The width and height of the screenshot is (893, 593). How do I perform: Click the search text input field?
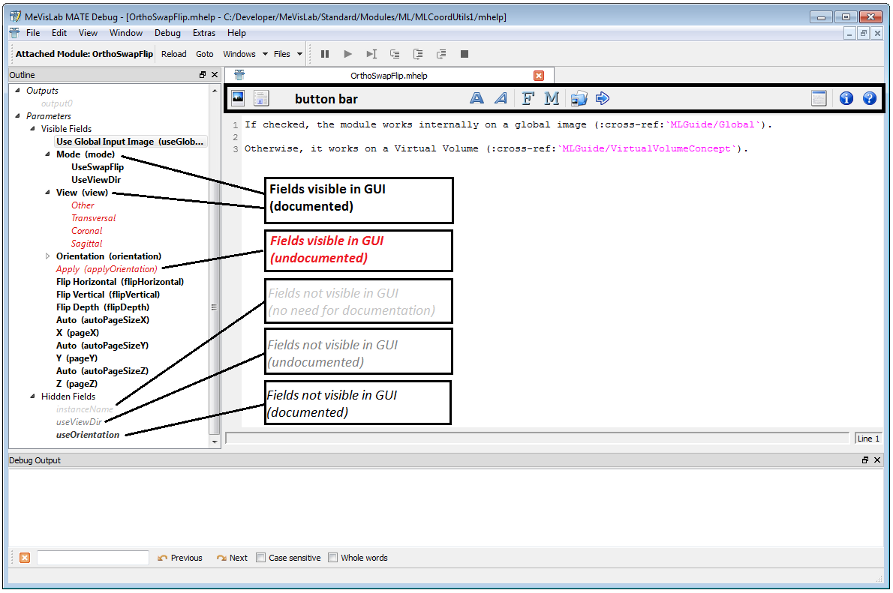point(93,558)
